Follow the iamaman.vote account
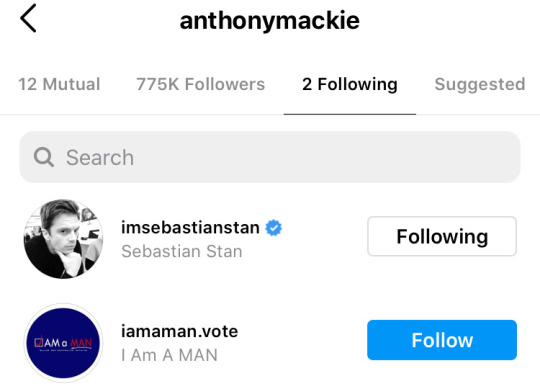Viewport: 540px width, 389px height. point(442,340)
